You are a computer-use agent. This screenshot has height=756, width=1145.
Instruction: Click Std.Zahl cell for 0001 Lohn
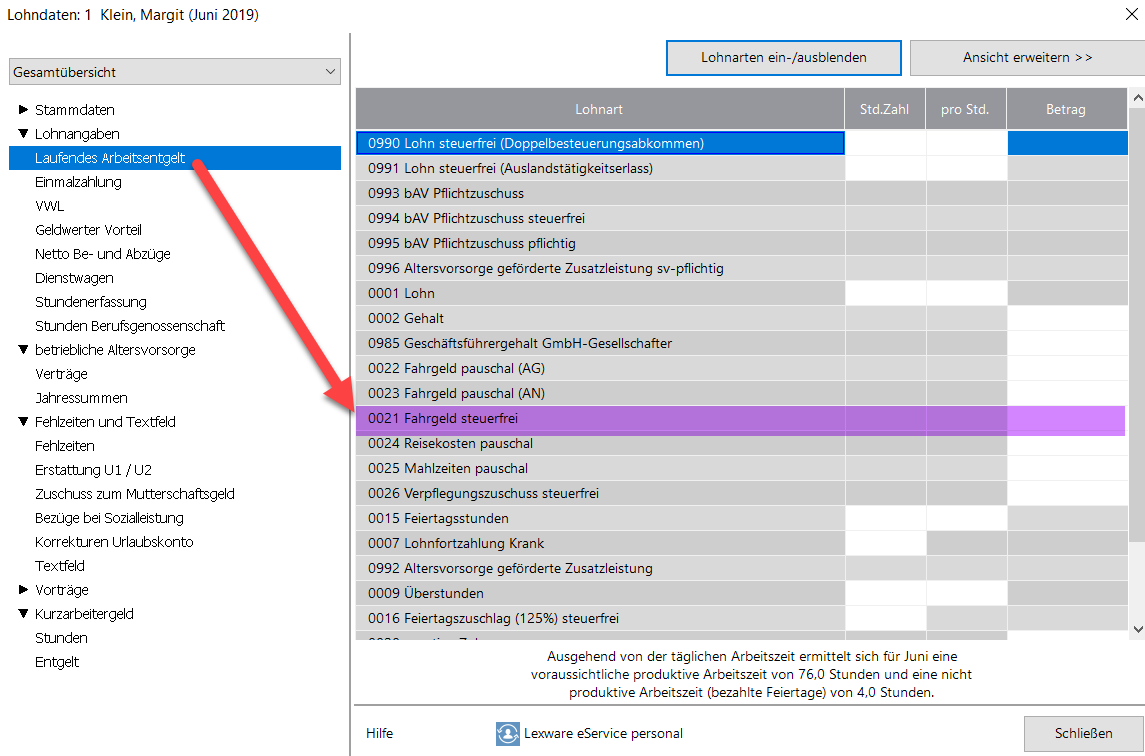pos(885,294)
